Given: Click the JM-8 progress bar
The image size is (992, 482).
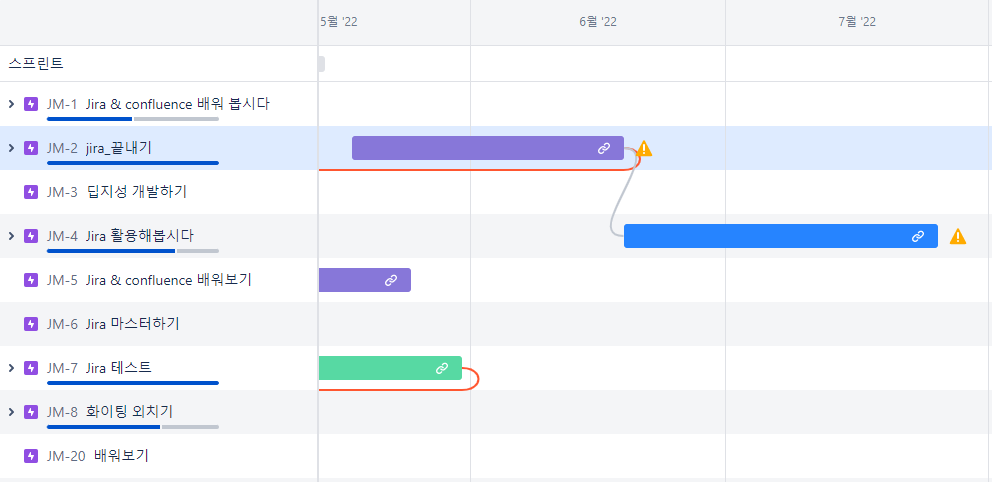Looking at the screenshot, I should 133,427.
